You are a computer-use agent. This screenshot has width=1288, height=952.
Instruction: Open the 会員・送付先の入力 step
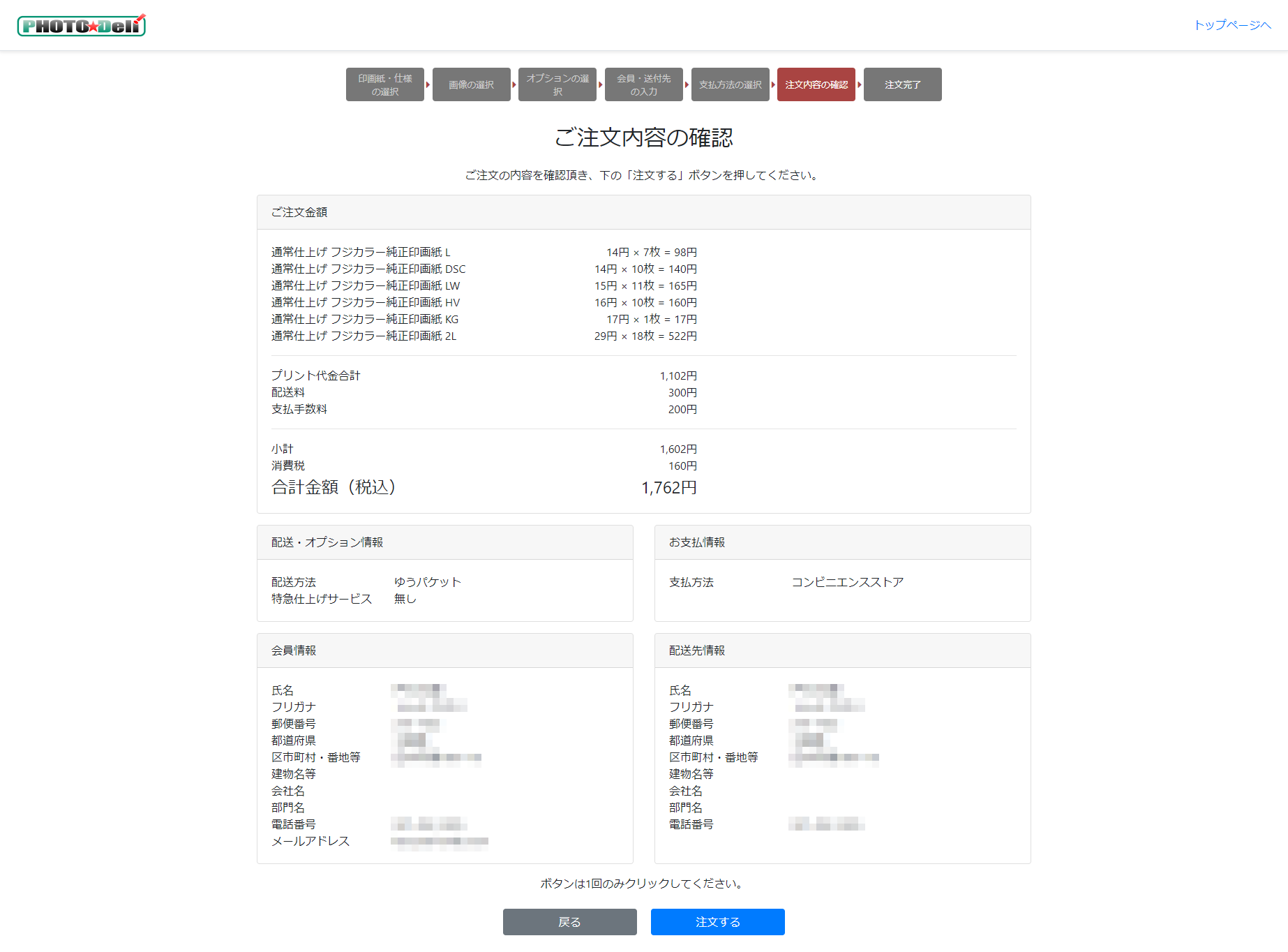pos(643,84)
